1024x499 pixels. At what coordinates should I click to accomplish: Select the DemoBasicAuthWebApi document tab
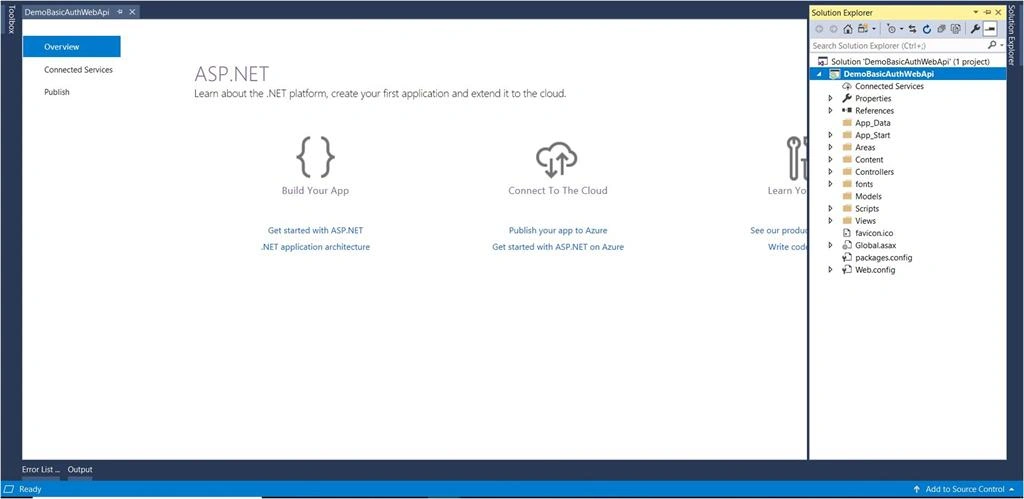point(67,12)
